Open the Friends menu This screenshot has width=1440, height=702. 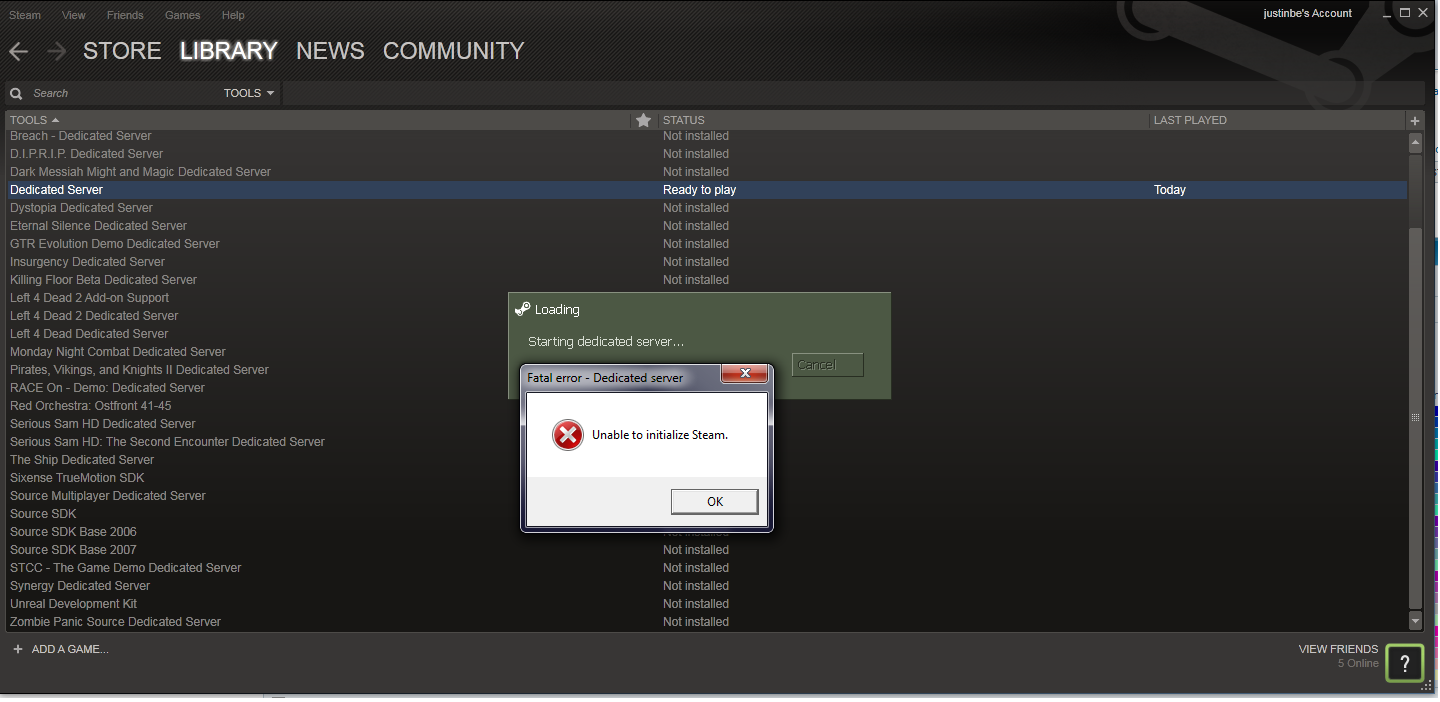point(125,15)
